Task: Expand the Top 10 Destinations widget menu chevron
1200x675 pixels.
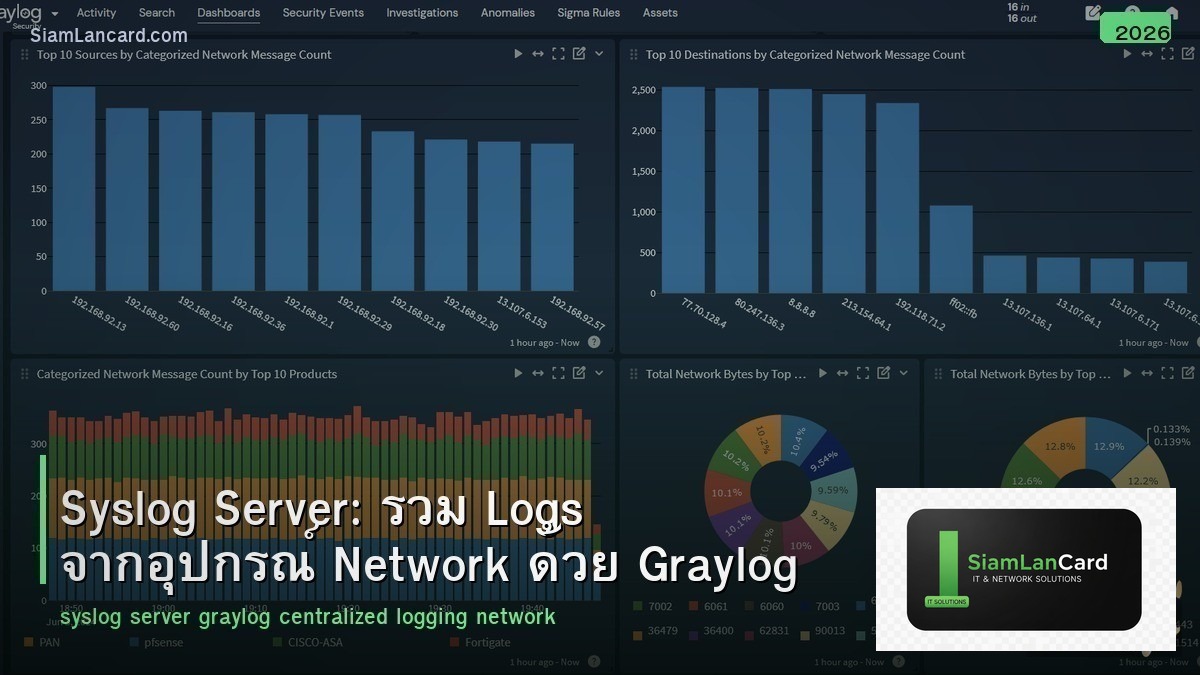Action: pyautogui.click(x=1198, y=54)
